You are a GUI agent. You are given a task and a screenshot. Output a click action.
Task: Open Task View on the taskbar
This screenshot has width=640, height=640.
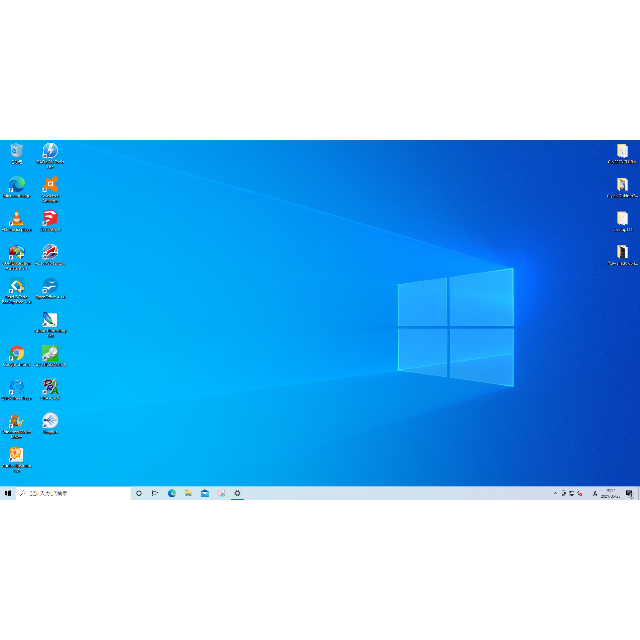click(155, 493)
